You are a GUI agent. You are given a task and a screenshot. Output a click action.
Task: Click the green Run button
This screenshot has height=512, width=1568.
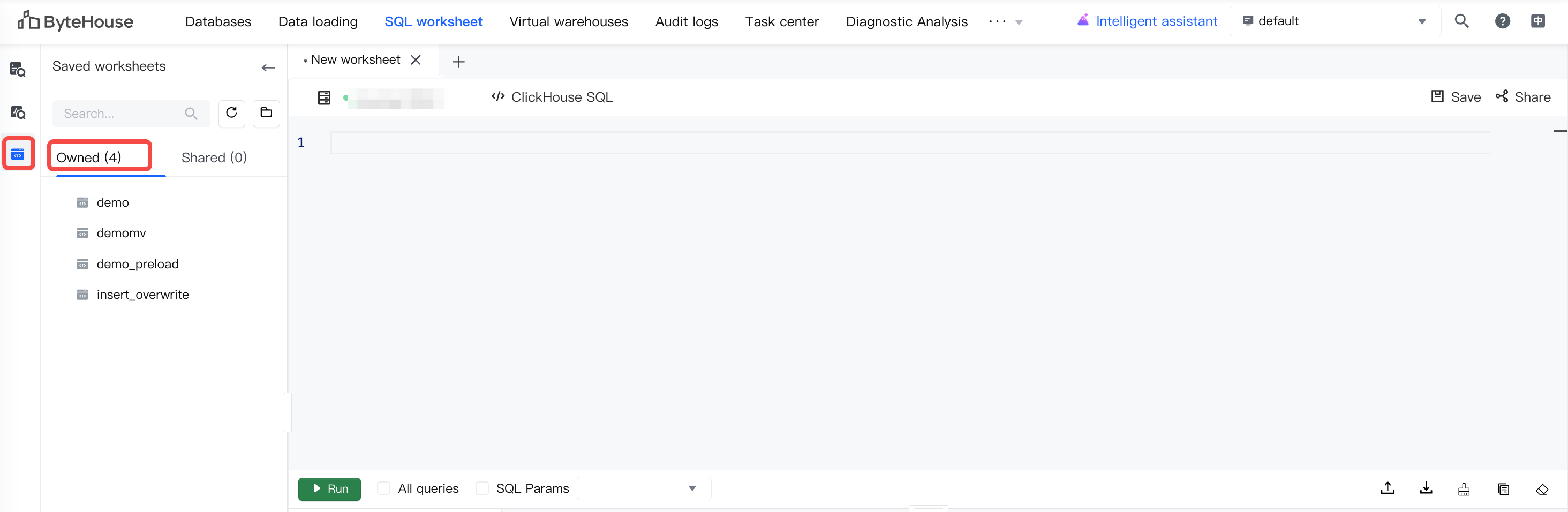point(329,489)
